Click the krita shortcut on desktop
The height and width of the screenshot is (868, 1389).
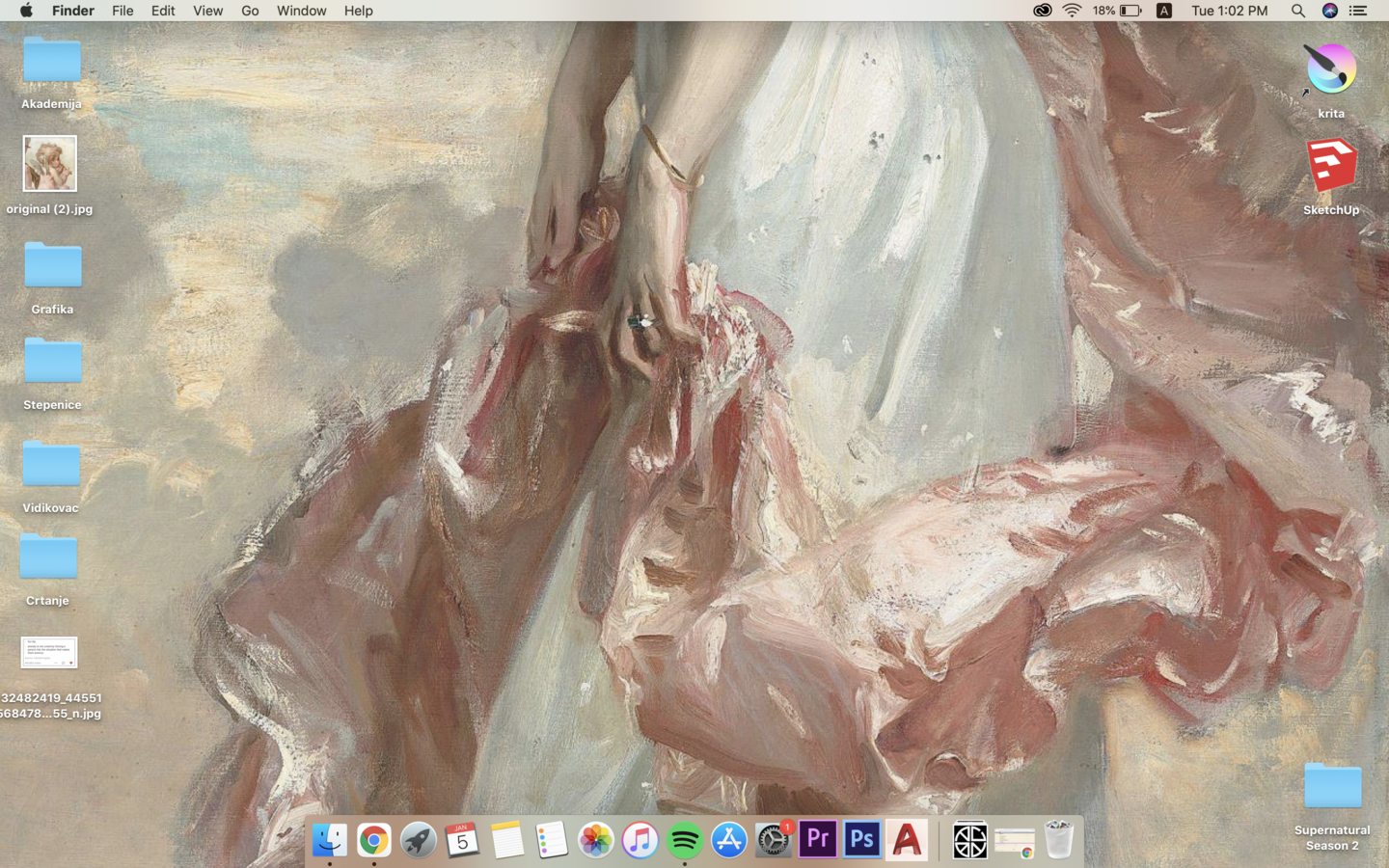pos(1331,69)
